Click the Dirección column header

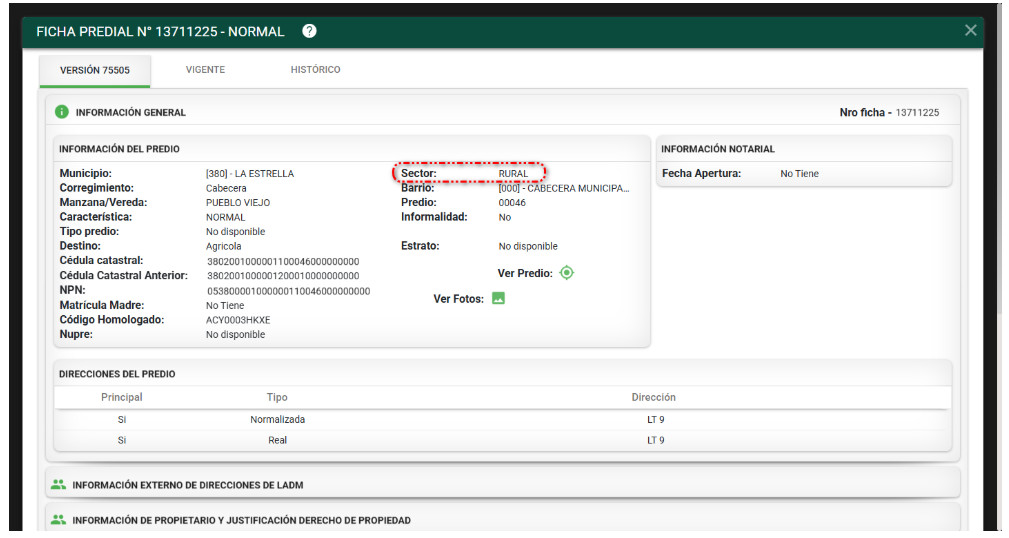(654, 397)
